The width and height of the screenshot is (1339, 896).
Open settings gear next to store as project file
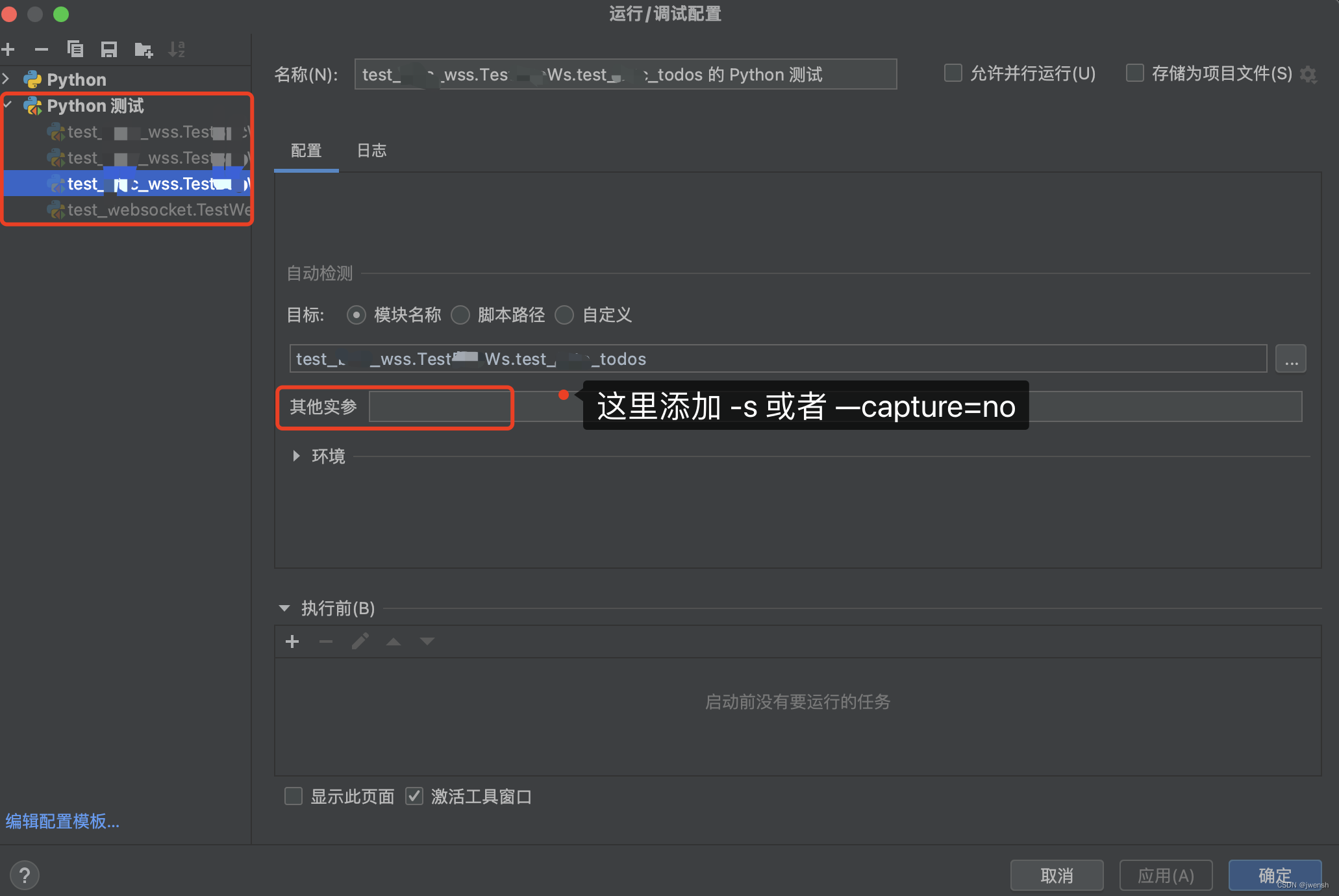(1308, 75)
